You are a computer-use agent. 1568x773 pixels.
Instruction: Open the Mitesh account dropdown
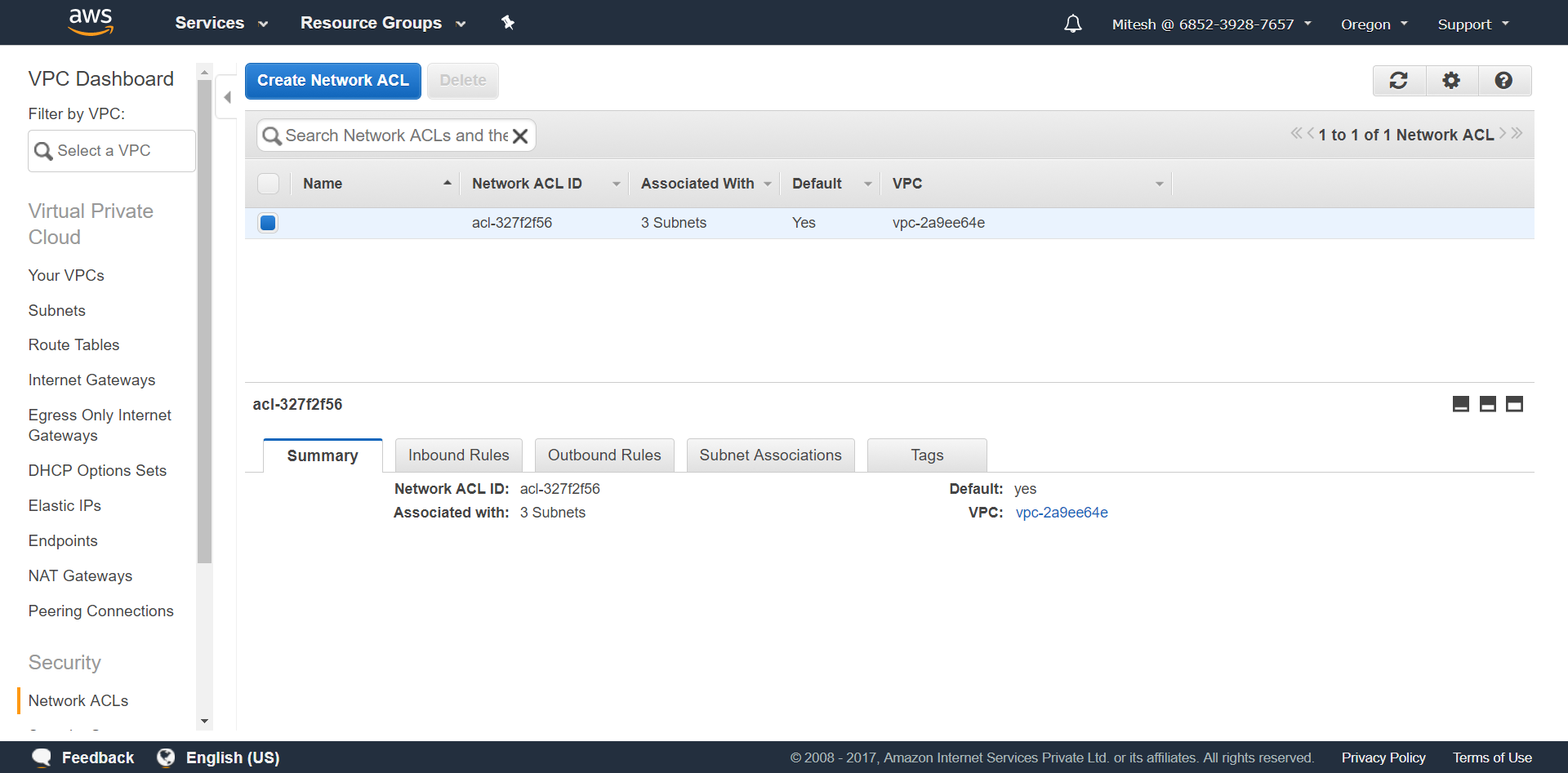click(1212, 24)
